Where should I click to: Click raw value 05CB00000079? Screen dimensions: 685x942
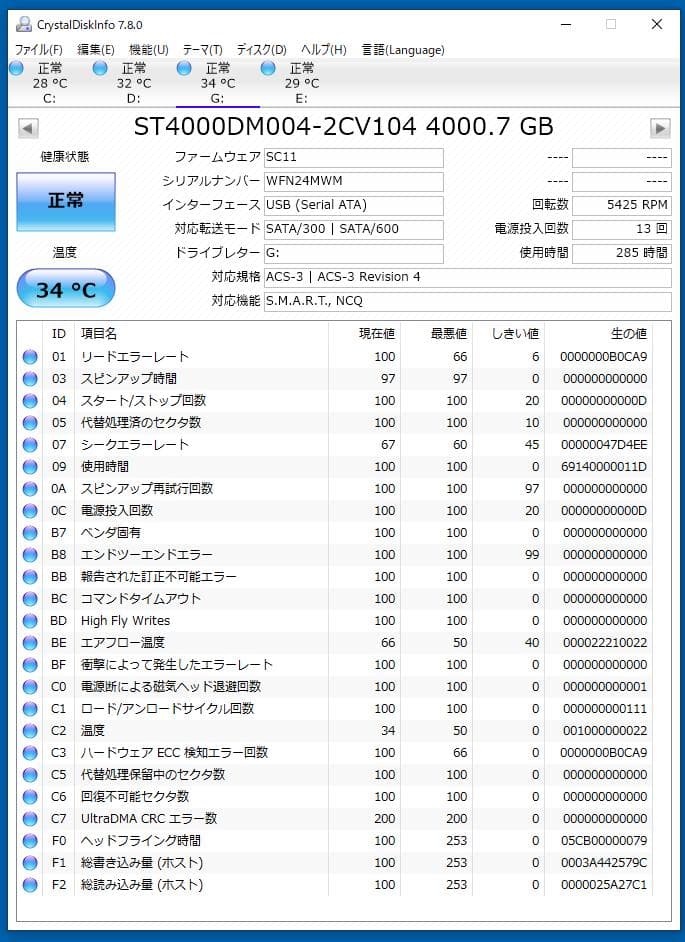604,841
